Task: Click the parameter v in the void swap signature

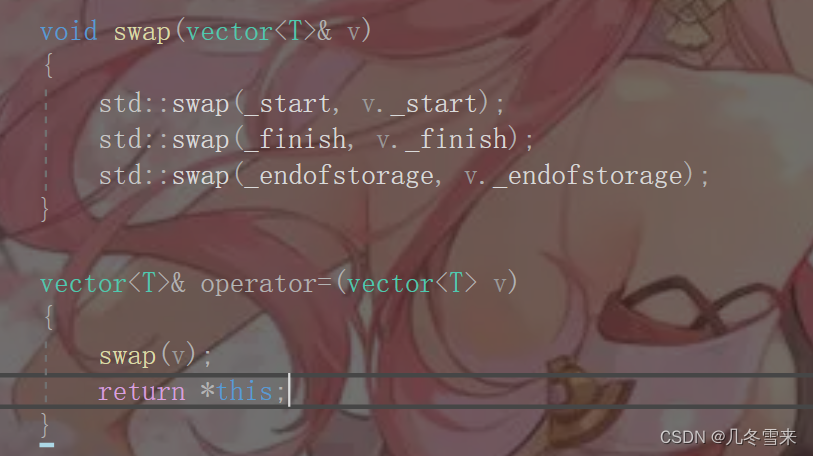Action: tap(354, 33)
